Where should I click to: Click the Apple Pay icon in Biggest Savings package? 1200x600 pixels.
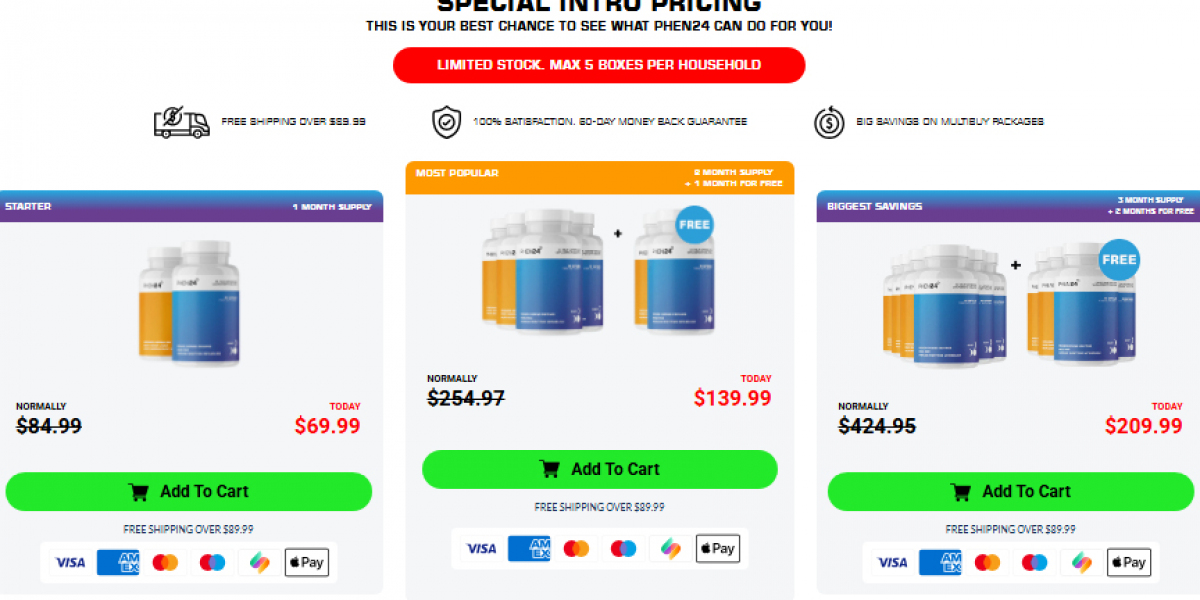click(x=1128, y=562)
